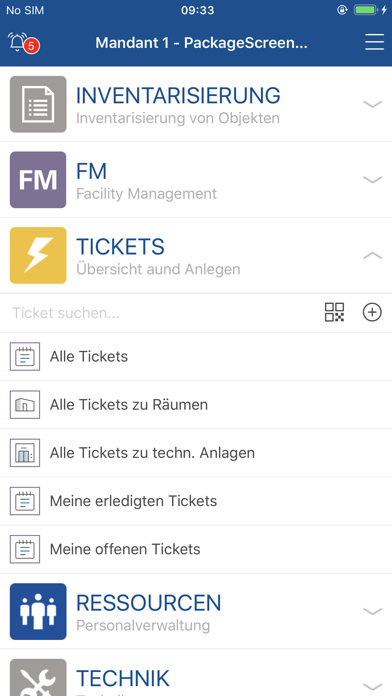The width and height of the screenshot is (392, 696).
Task: Focus the Ticket suchen search field
Action: tap(160, 313)
